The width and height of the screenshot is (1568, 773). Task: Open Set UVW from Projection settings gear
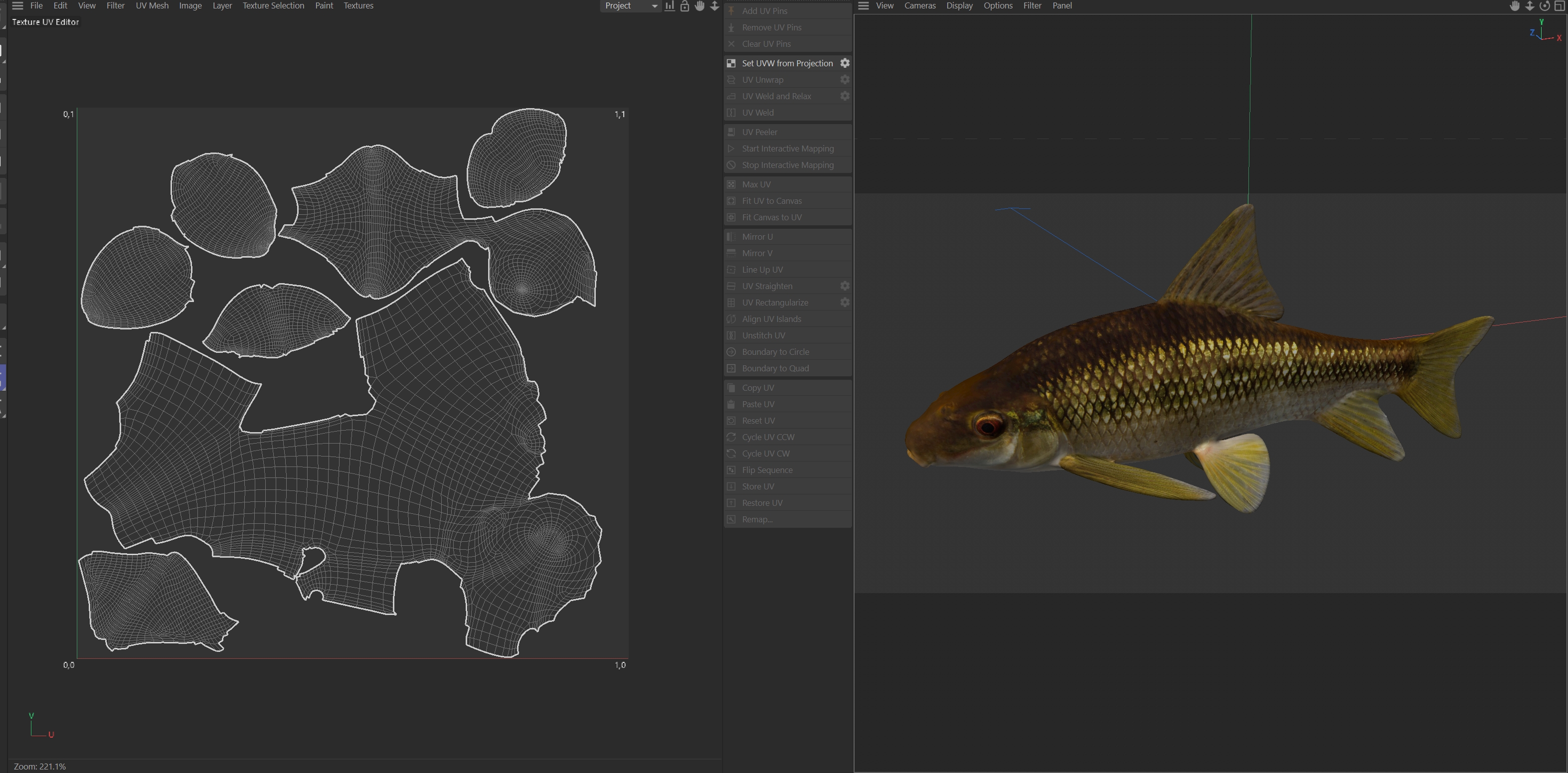[x=845, y=63]
